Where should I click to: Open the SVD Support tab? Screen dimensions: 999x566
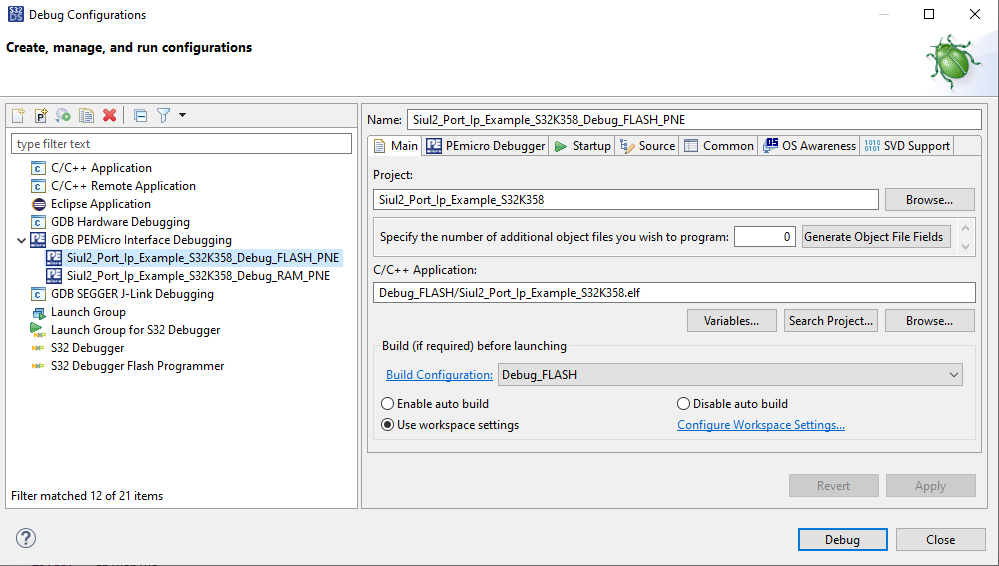[x=906, y=146]
